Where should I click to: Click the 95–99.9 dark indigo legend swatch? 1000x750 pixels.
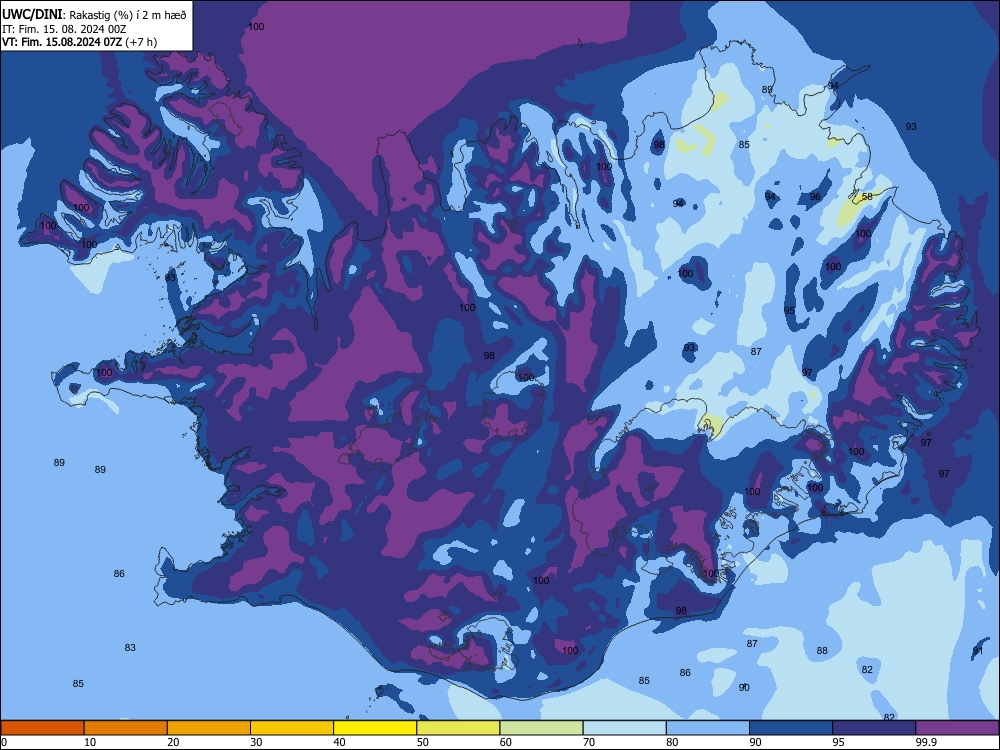[874, 728]
